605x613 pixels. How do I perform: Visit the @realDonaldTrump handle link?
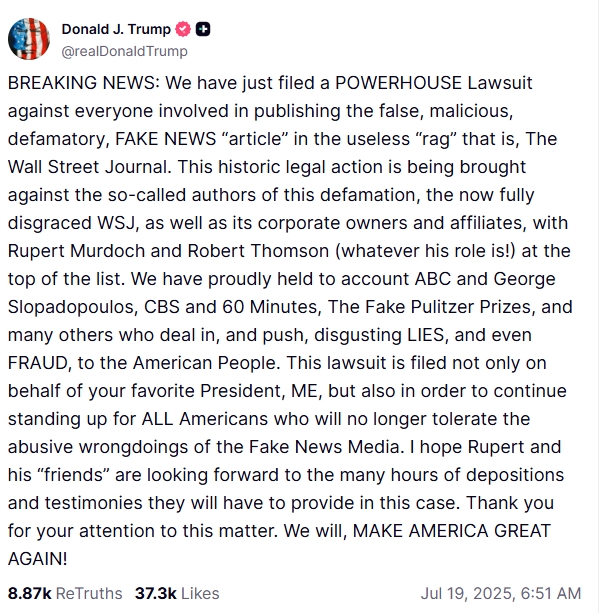click(x=124, y=51)
